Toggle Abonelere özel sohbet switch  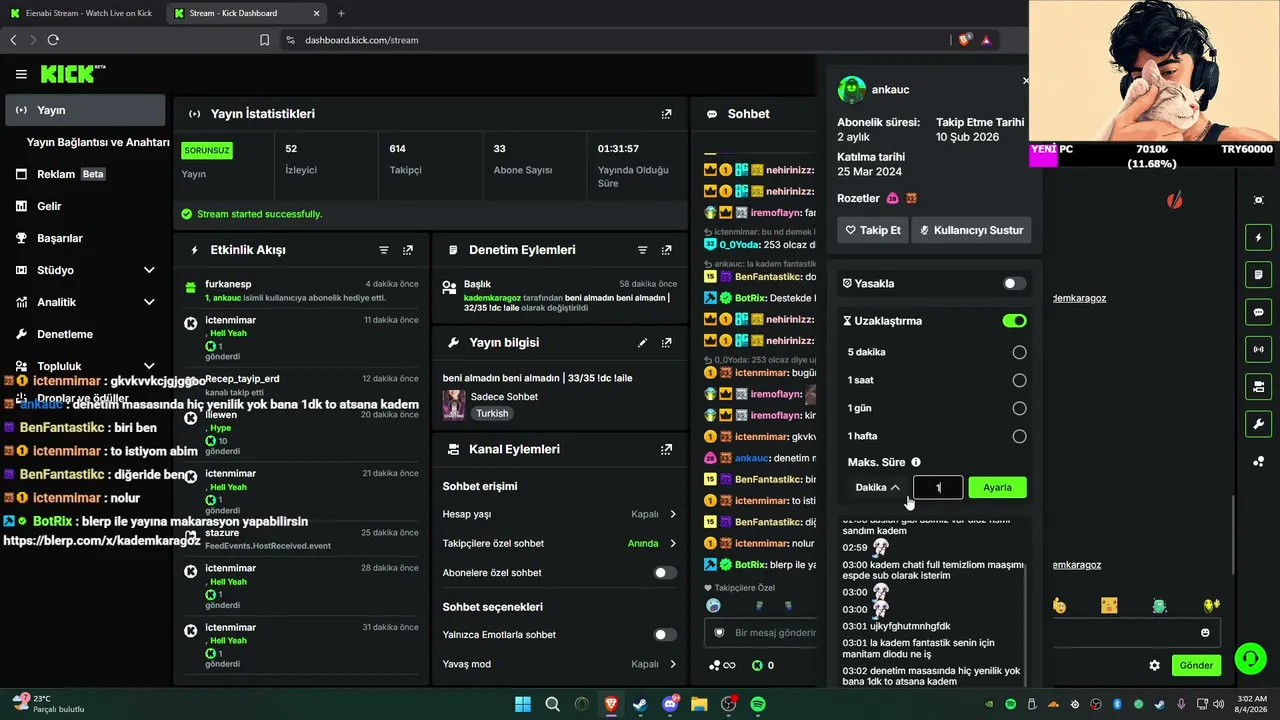(x=665, y=573)
